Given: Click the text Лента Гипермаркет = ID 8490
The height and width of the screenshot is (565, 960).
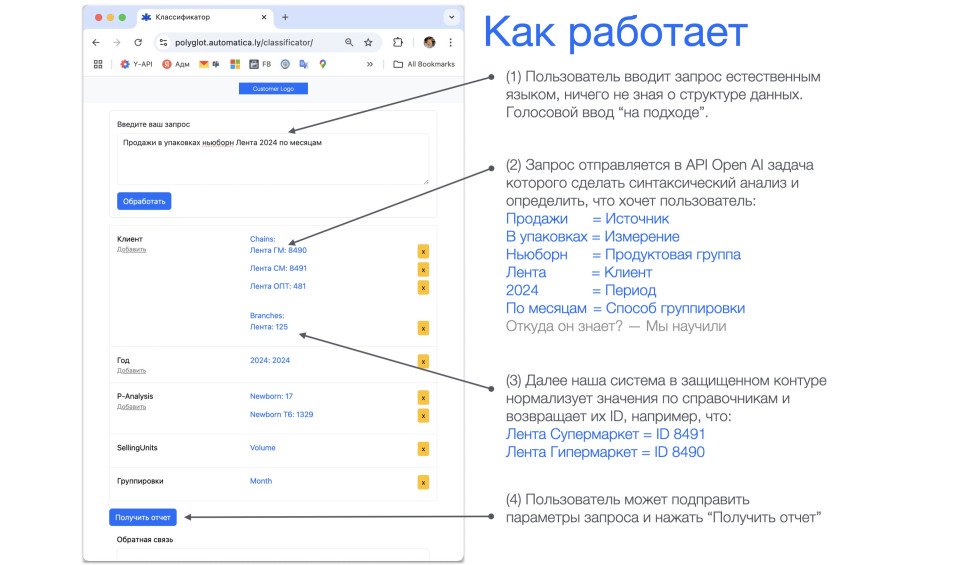Looking at the screenshot, I should point(605,452).
